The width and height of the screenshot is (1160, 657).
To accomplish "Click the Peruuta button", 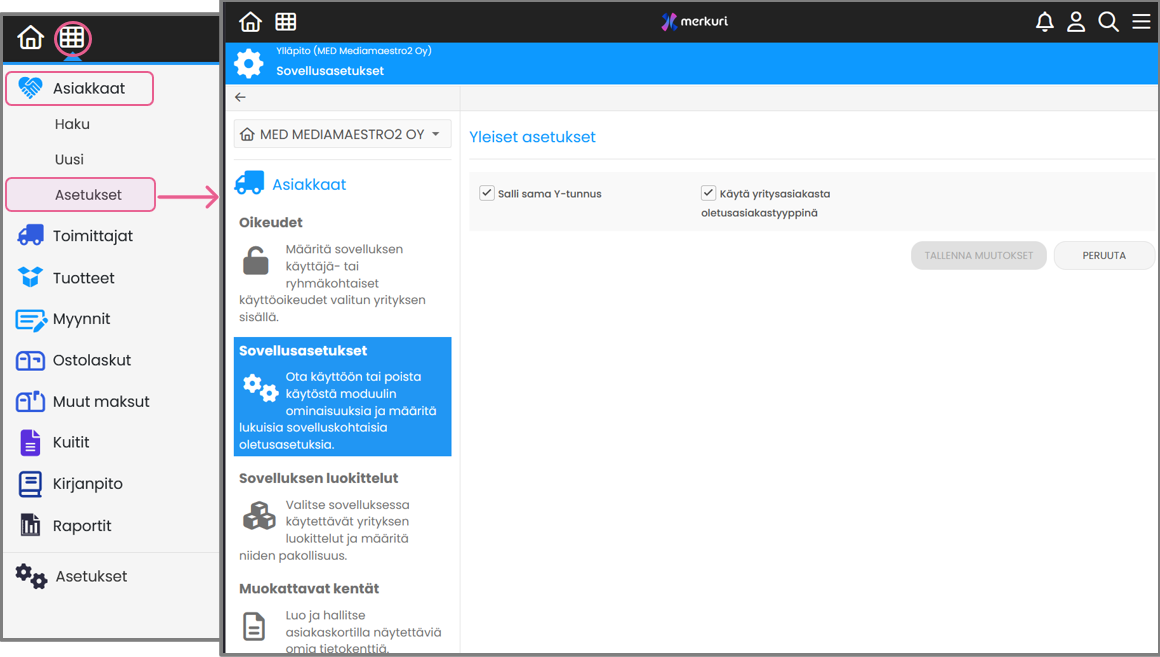I will (1104, 255).
